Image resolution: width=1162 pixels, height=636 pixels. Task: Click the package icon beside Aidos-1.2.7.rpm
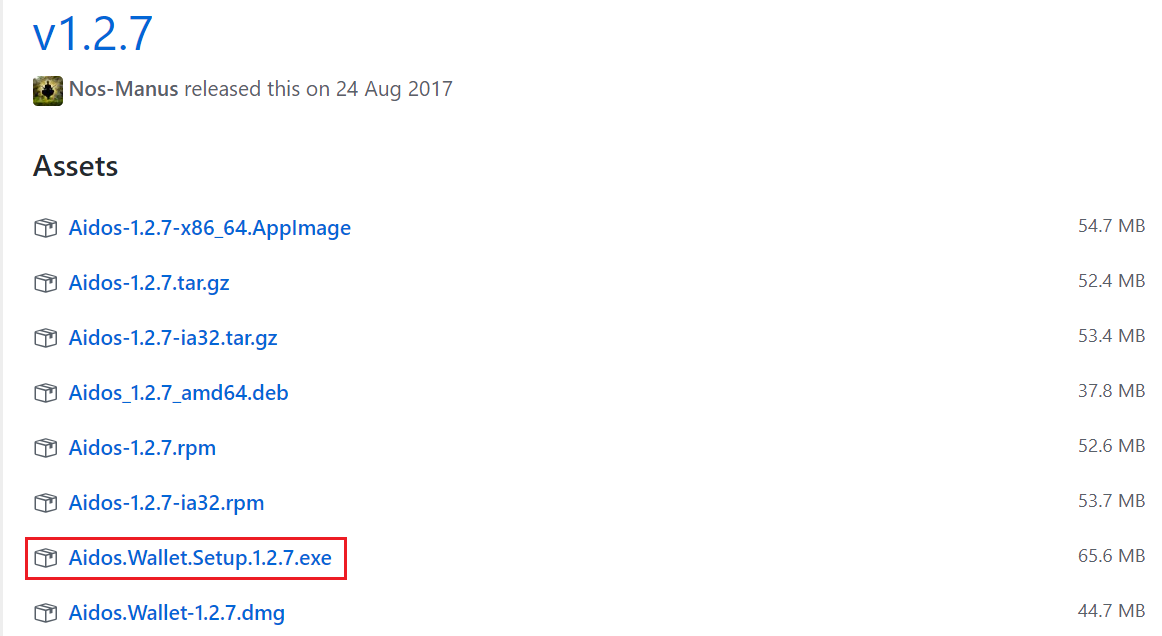45,448
